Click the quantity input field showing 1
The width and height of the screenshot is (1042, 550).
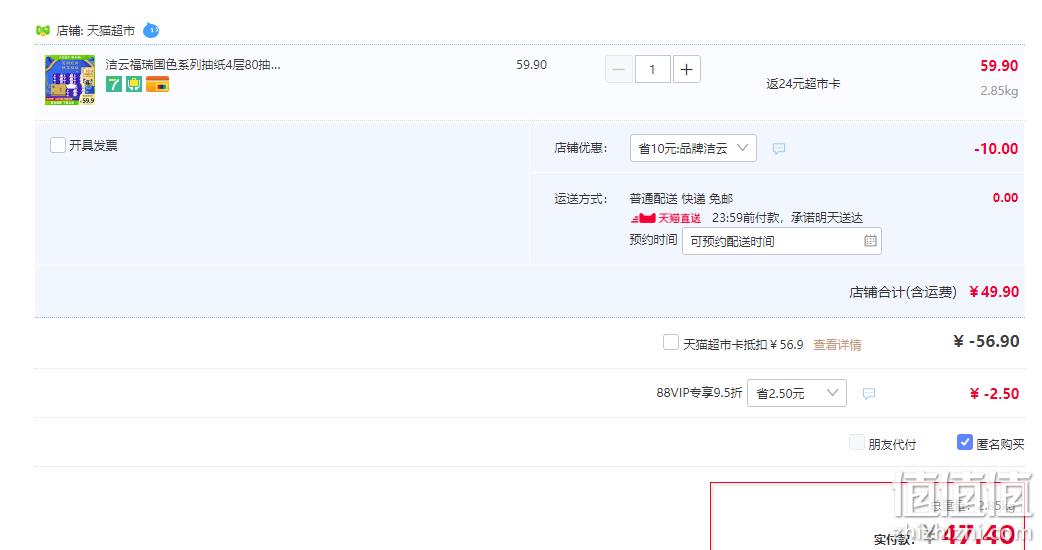pos(653,69)
